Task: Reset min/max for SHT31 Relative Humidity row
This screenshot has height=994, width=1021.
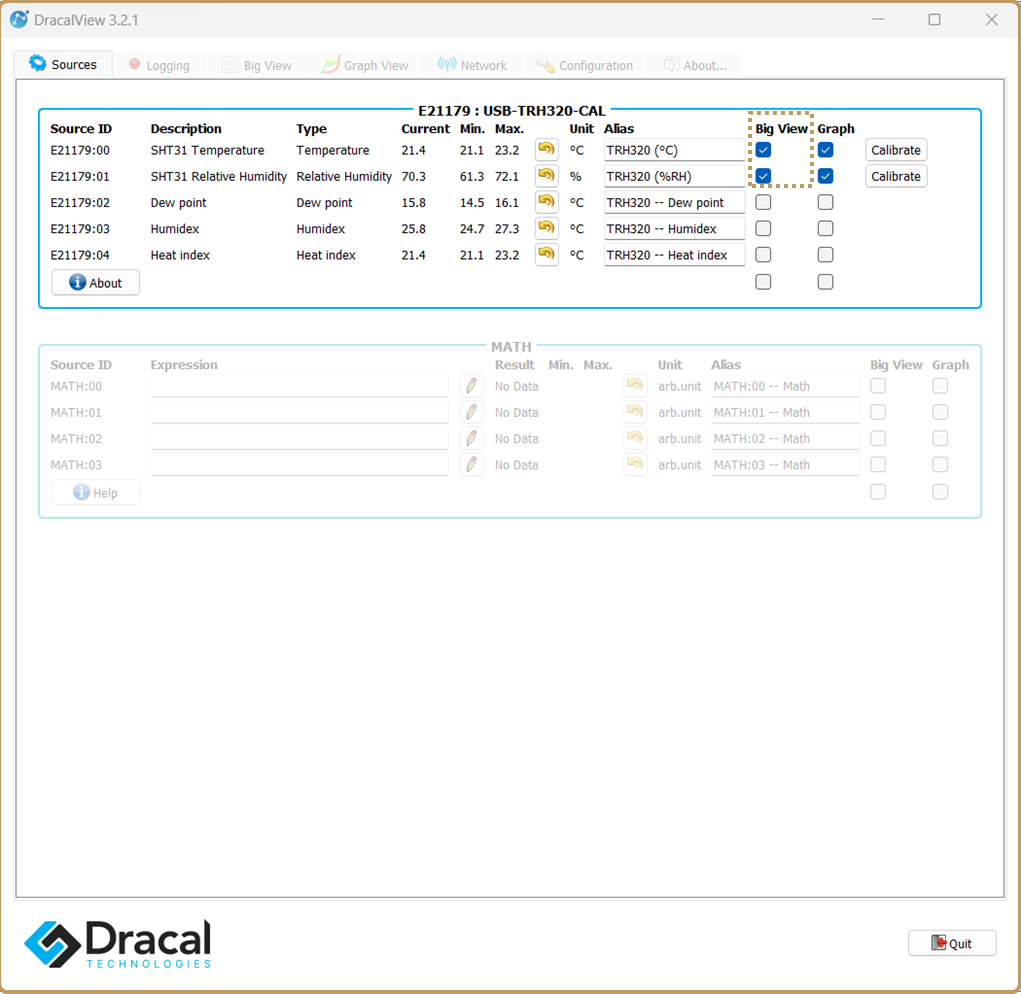Action: coord(546,176)
